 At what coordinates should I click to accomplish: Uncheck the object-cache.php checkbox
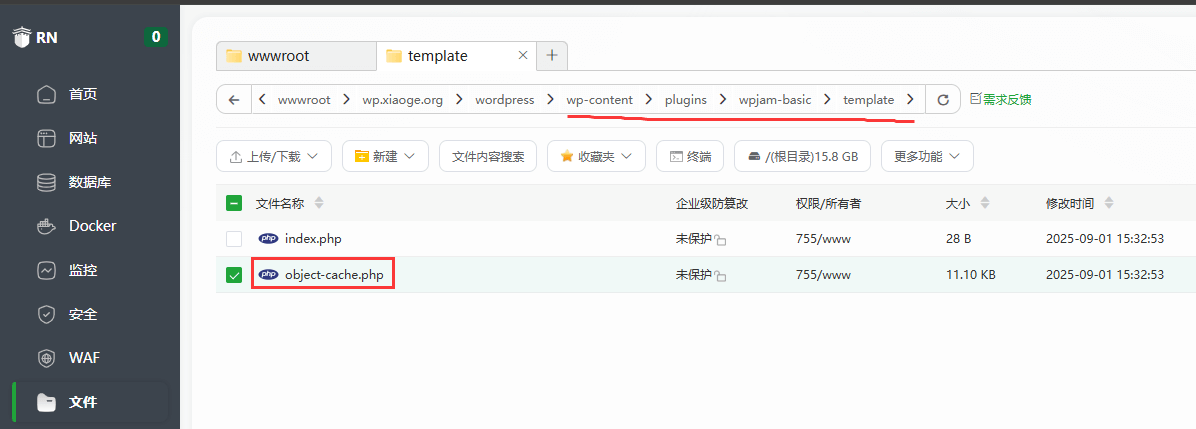pyautogui.click(x=234, y=275)
